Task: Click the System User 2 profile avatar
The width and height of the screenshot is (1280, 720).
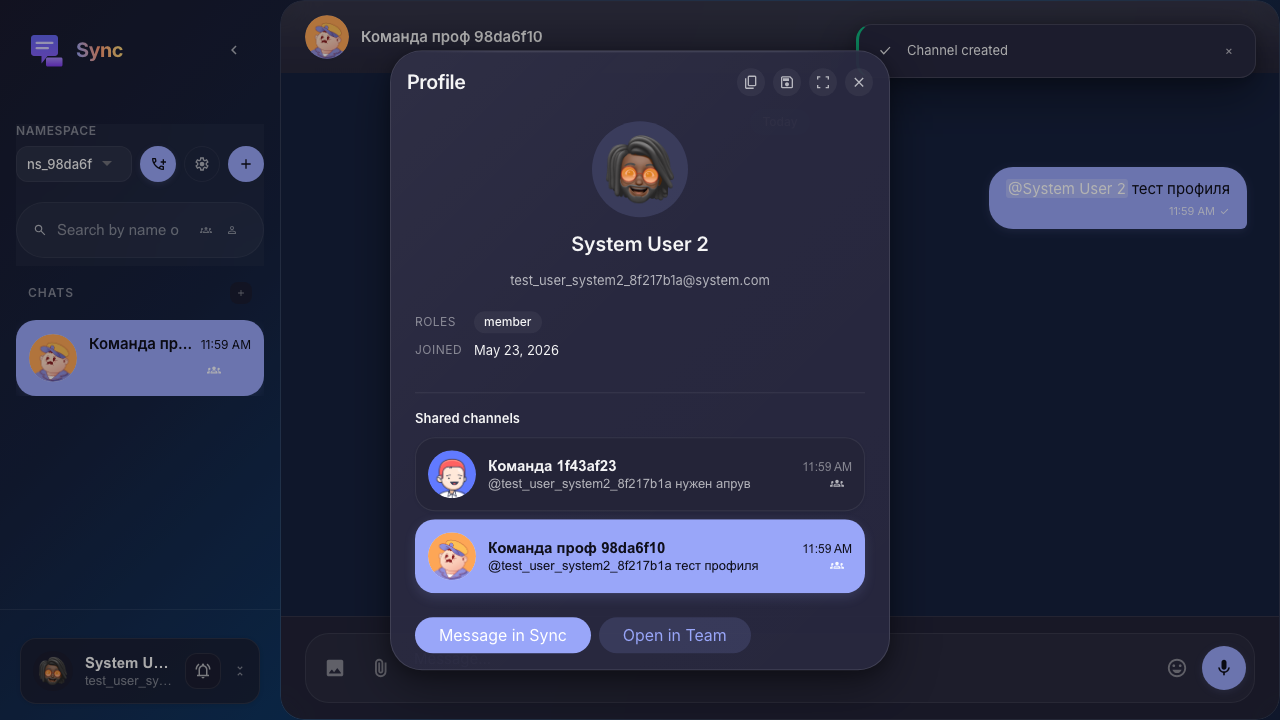Action: tap(640, 169)
